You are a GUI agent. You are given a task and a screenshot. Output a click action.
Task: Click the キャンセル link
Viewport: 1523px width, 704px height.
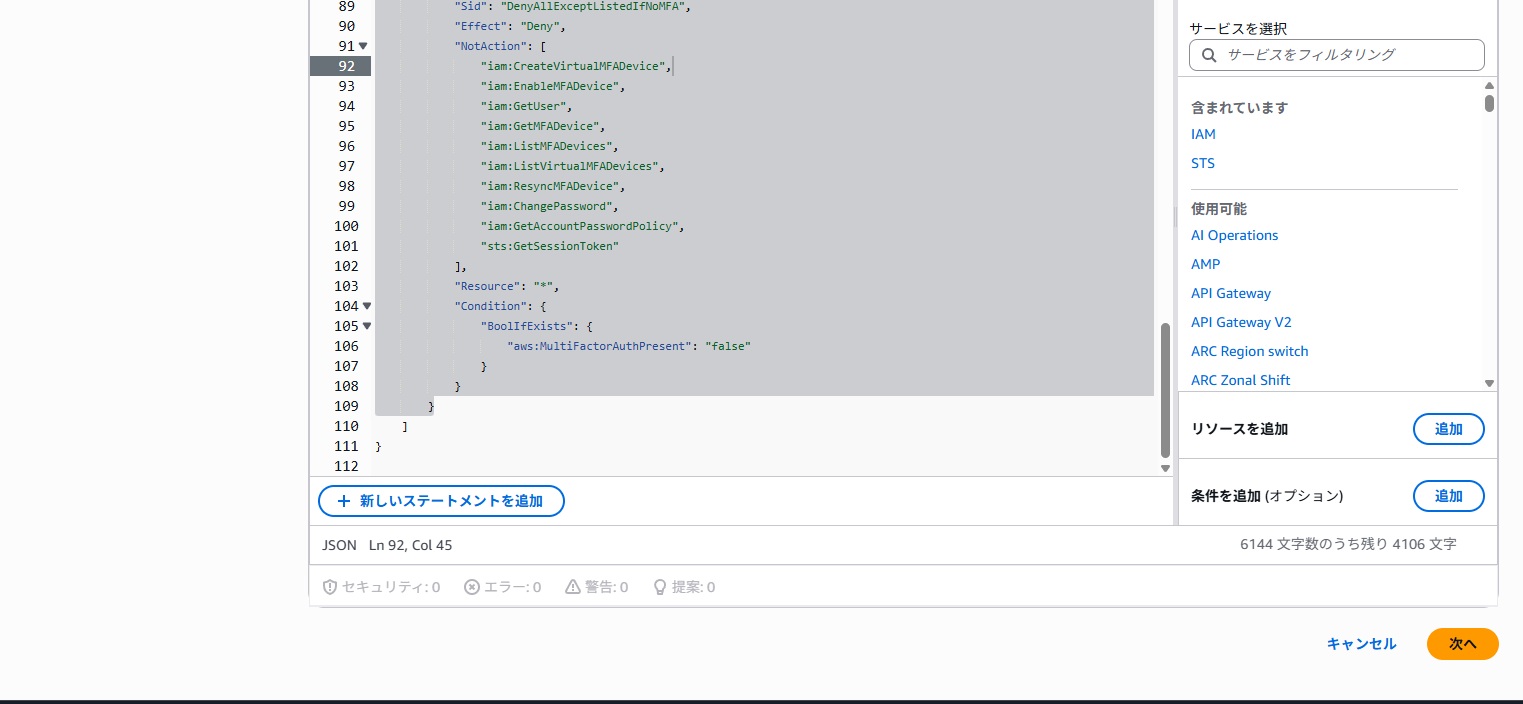click(1360, 644)
